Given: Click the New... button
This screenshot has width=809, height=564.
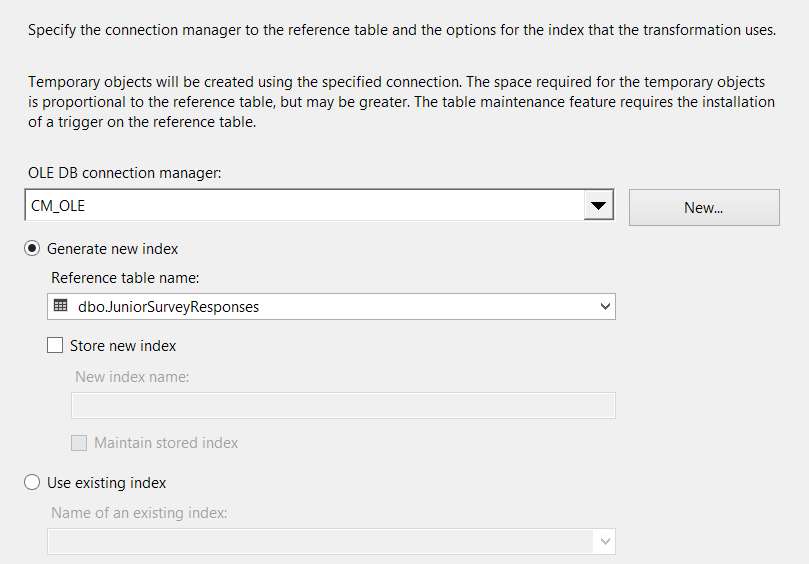Looking at the screenshot, I should (x=703, y=207).
